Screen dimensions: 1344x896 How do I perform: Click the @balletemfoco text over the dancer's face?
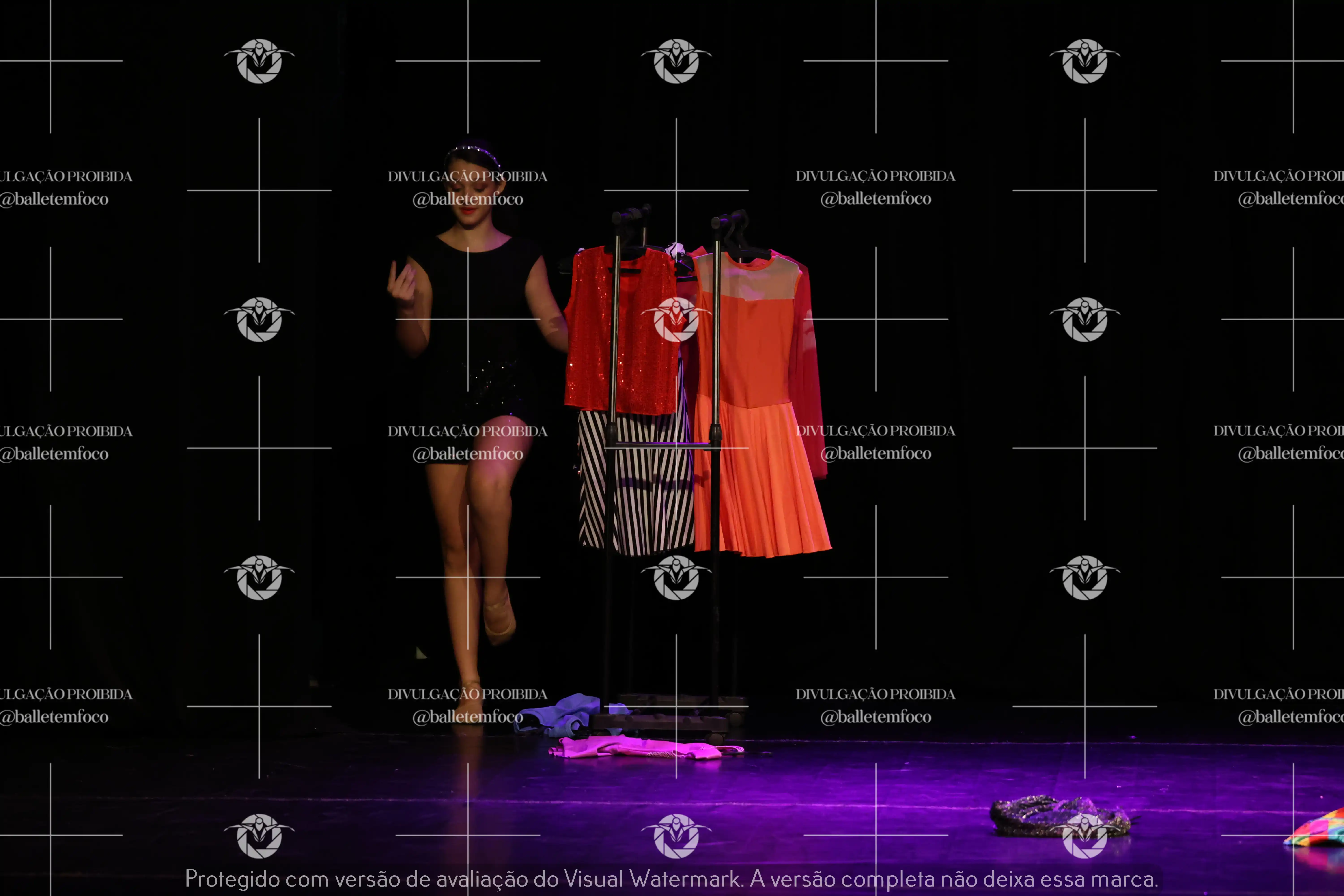[x=467, y=199]
